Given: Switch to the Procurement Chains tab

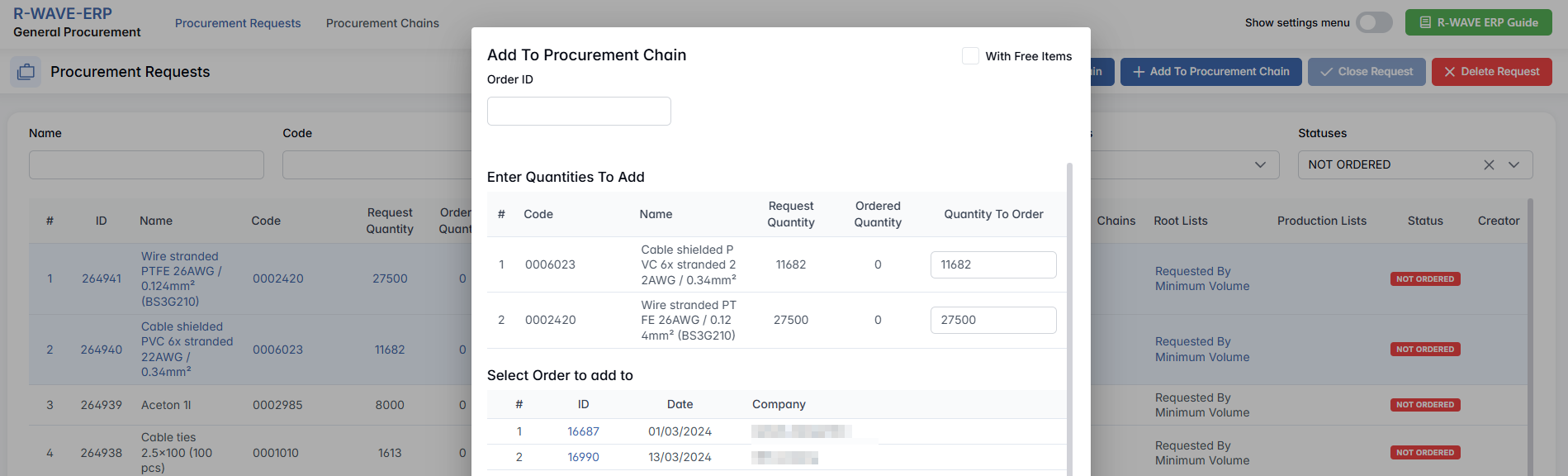Looking at the screenshot, I should click(x=382, y=23).
